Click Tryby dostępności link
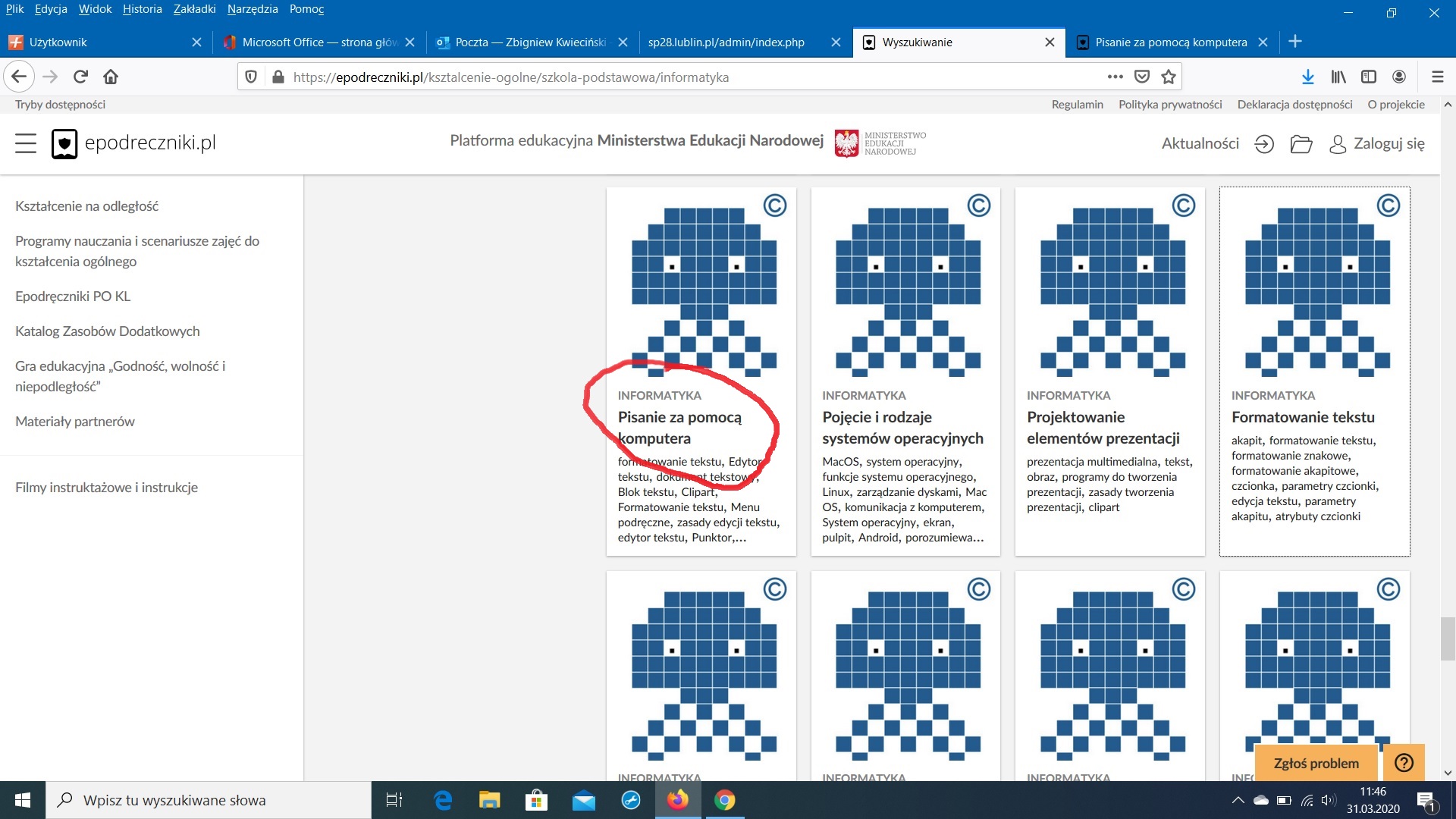Viewport: 1456px width, 819px height. [x=60, y=105]
